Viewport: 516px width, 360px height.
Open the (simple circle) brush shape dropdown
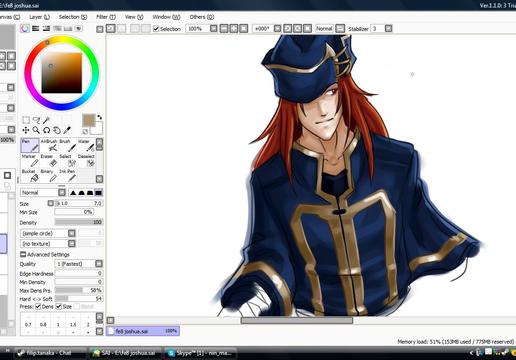(x=48, y=233)
